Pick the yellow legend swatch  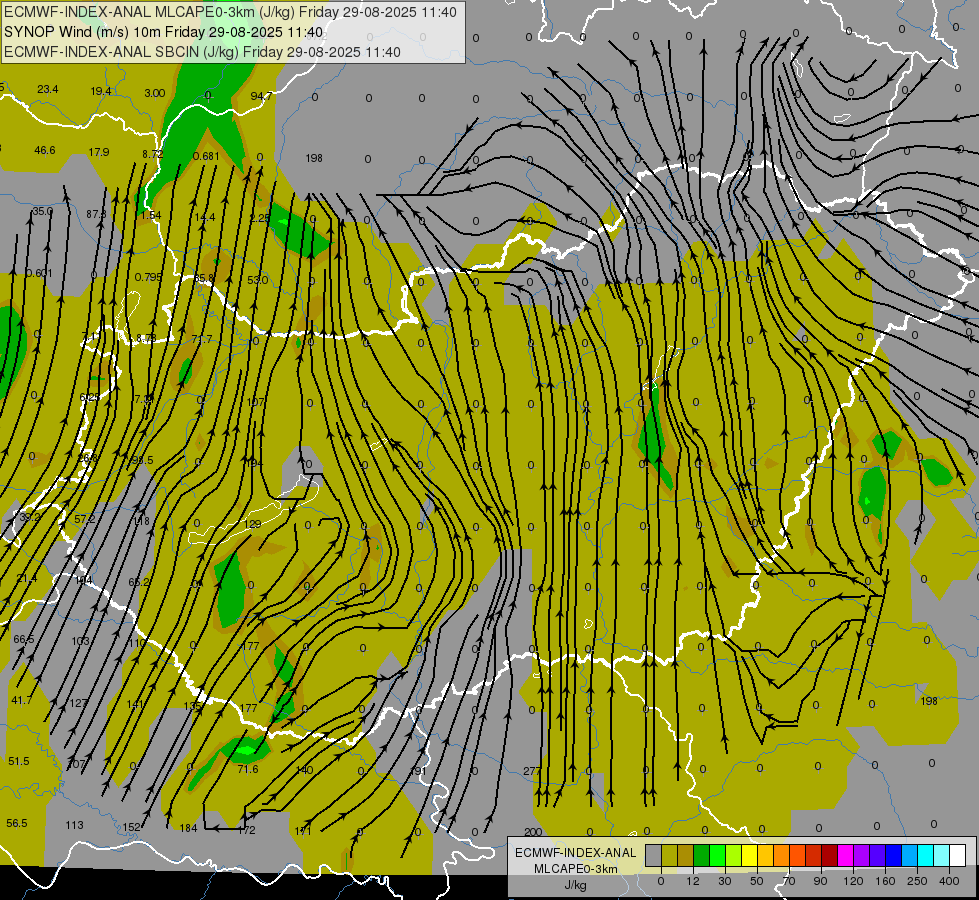point(749,856)
